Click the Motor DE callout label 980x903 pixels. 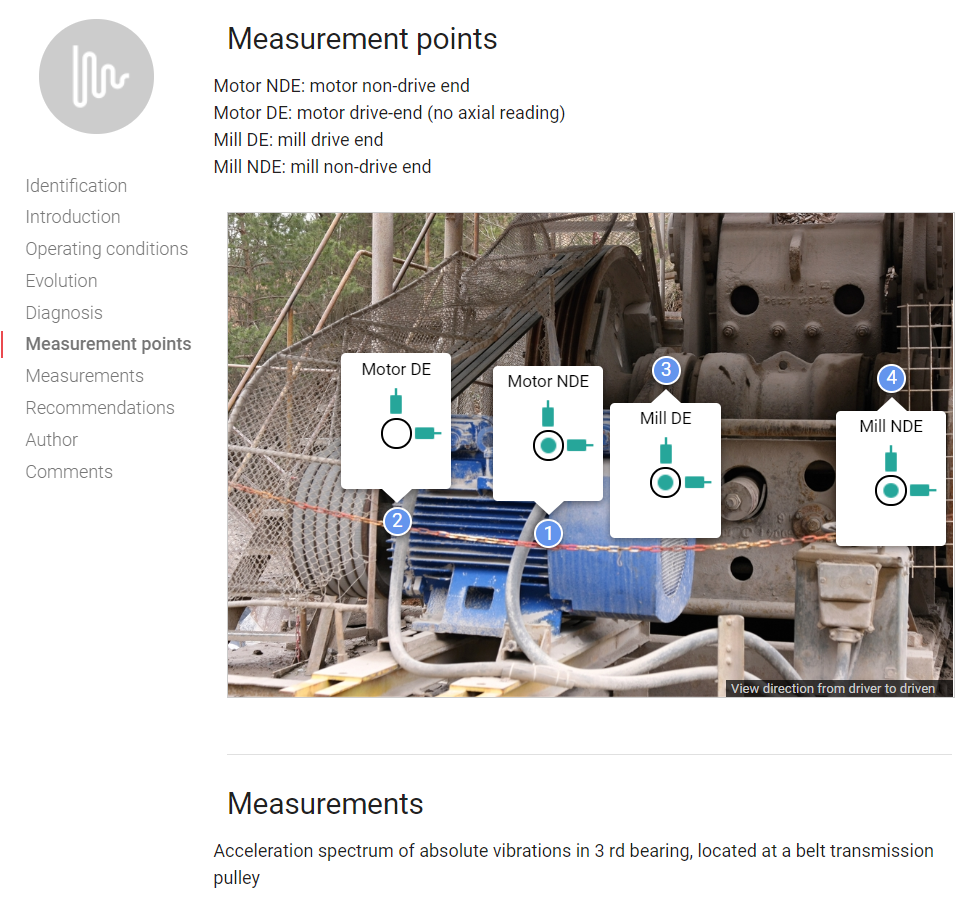point(396,369)
